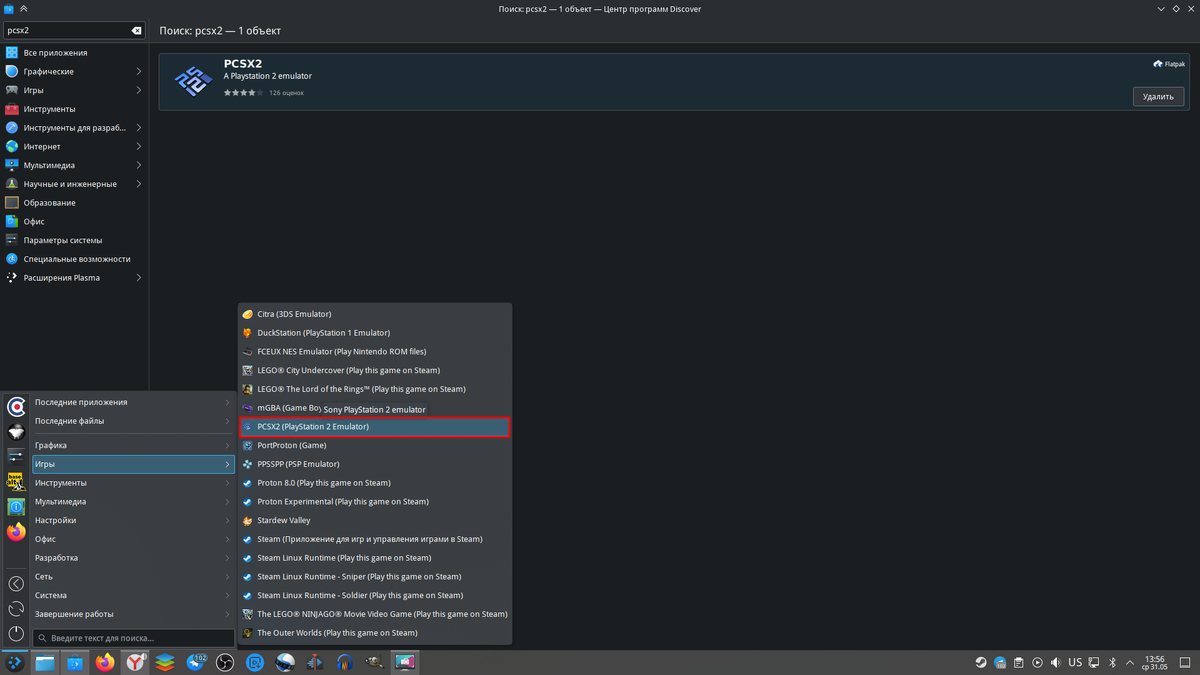Open Audacity headphones icon in the taskbar
This screenshot has height=675, width=1200.
pos(345,662)
